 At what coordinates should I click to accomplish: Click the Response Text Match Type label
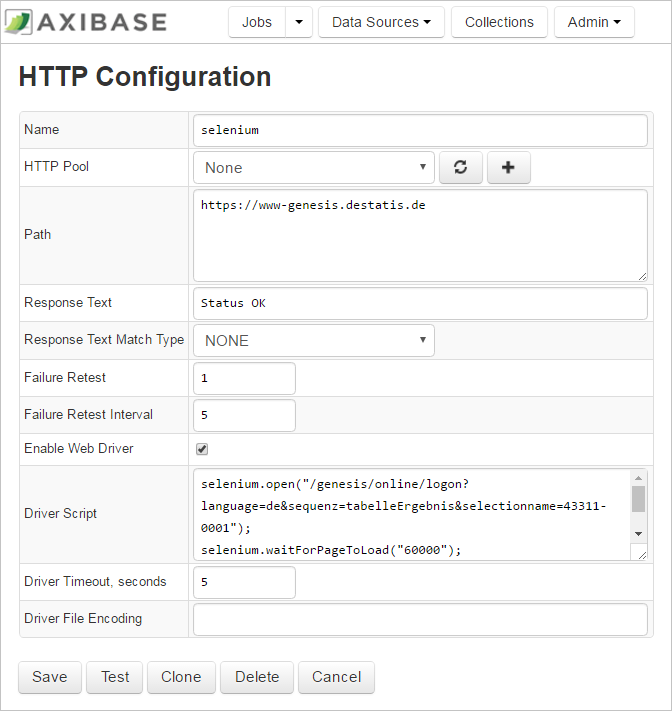pyautogui.click(x=104, y=340)
